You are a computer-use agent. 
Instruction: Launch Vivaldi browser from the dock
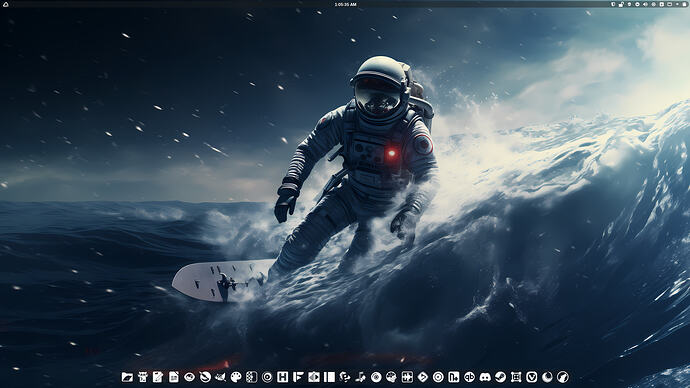tap(532, 377)
